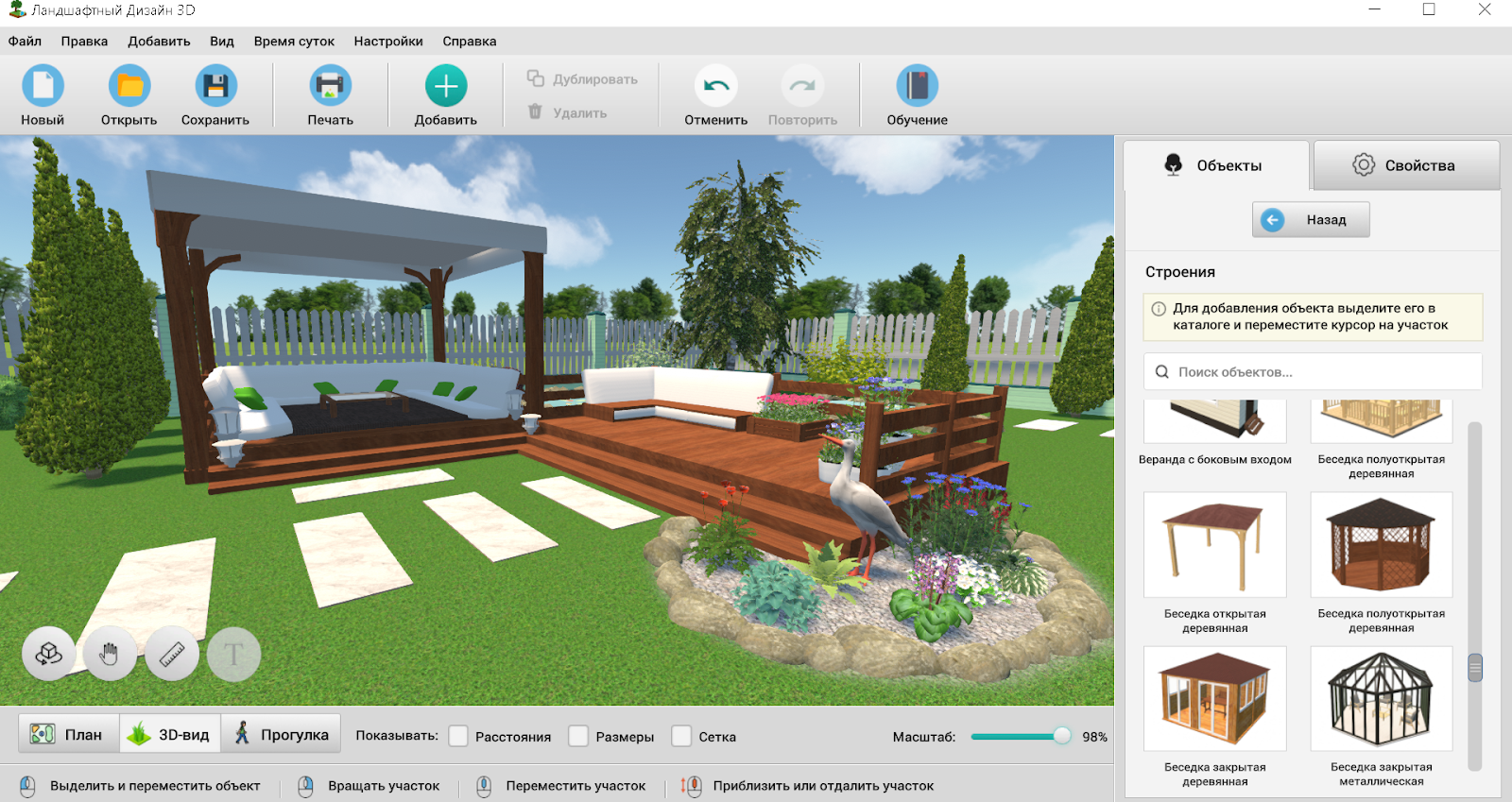
Task: Open the Время суток menu
Action: [x=294, y=42]
